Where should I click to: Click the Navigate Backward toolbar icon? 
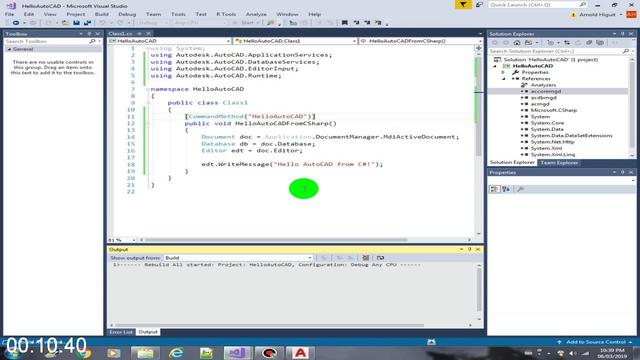click(x=16, y=23)
